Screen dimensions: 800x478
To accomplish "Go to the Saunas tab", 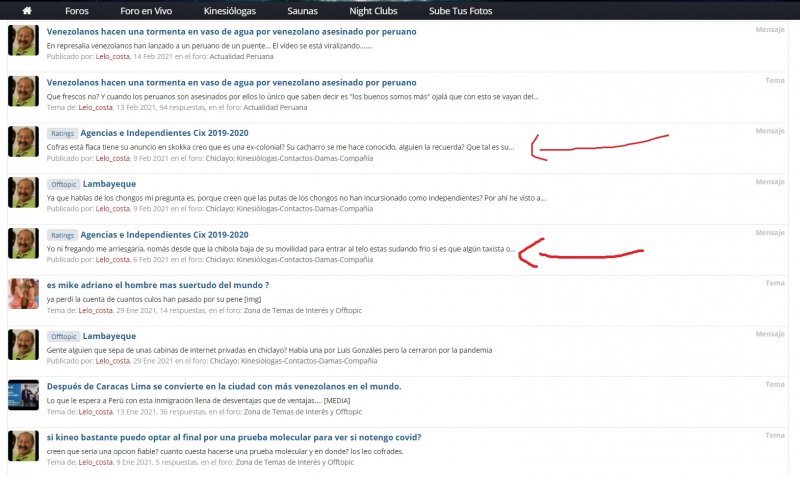I will pyautogui.click(x=302, y=10).
